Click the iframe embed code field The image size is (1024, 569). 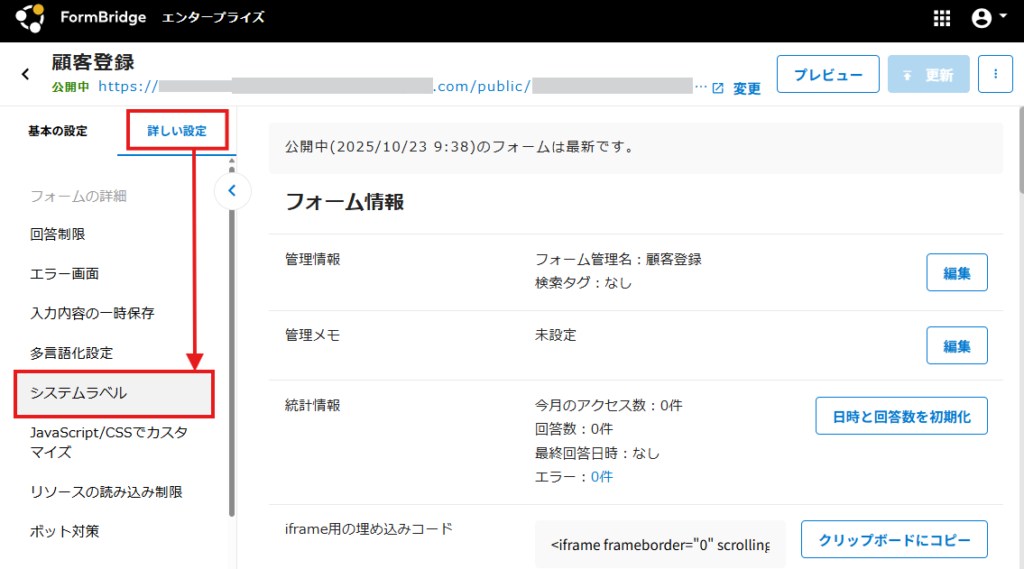click(x=660, y=545)
